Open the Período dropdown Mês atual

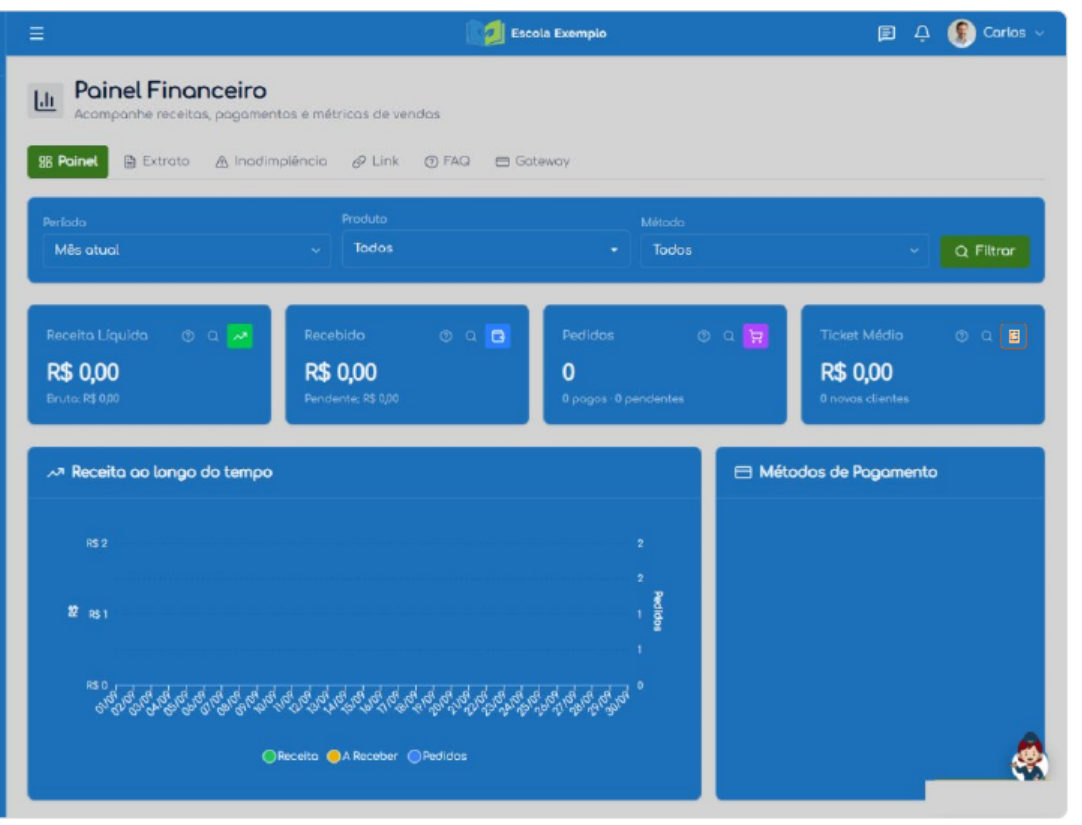pyautogui.click(x=186, y=250)
